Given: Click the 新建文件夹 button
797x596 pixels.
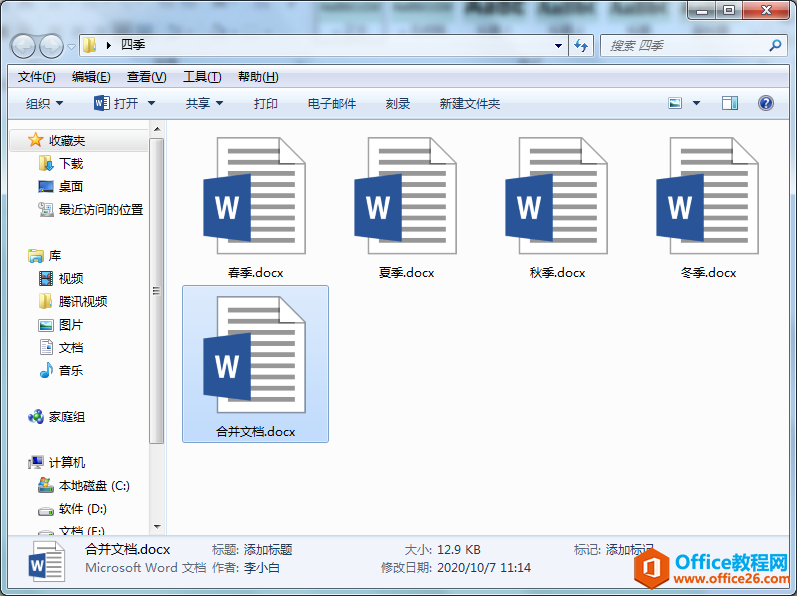Looking at the screenshot, I should pos(469,103).
